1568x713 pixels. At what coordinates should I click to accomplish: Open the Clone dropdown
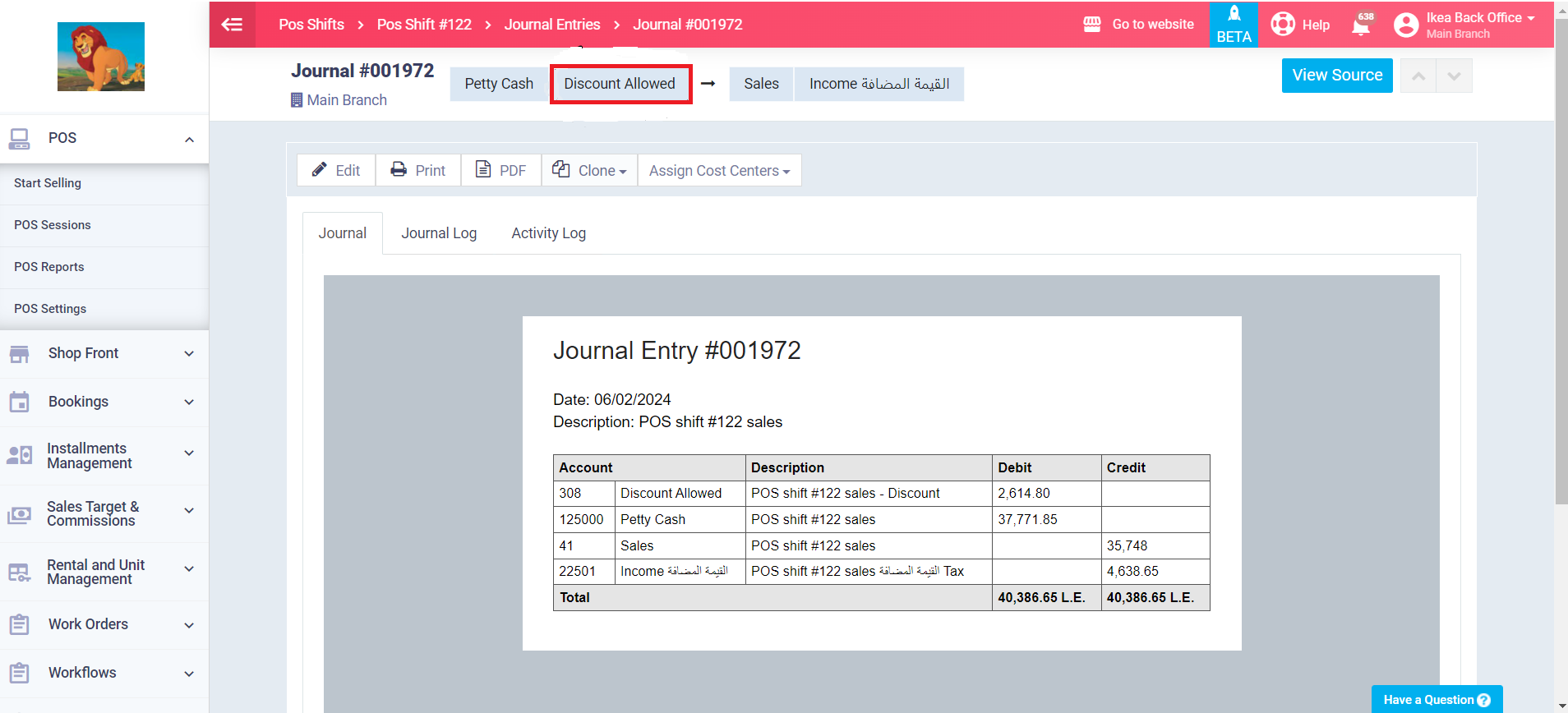click(589, 170)
